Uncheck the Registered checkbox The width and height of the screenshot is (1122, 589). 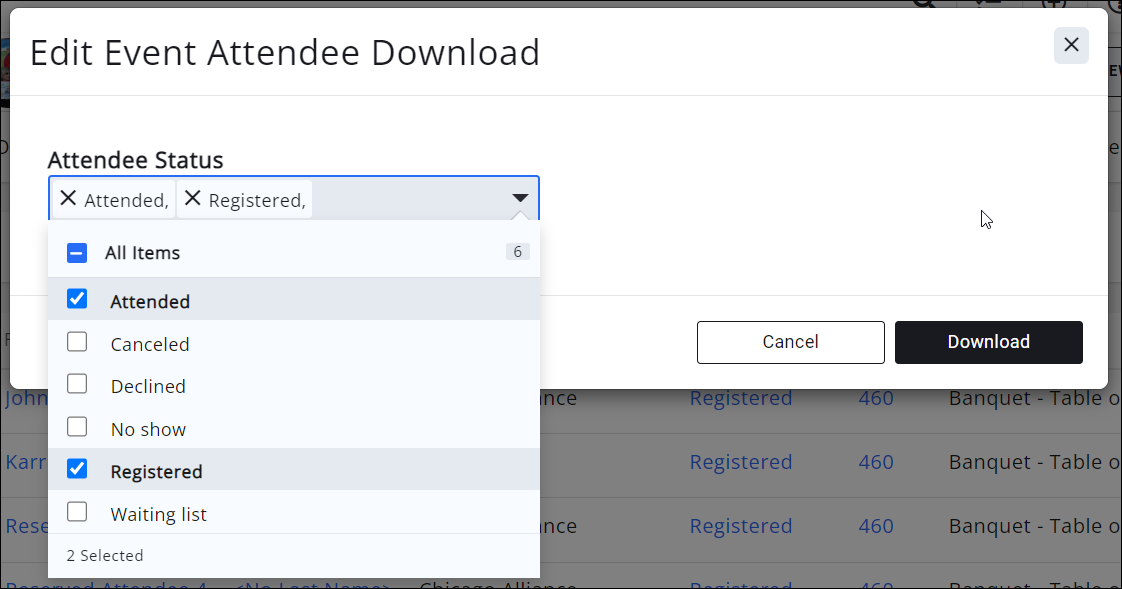click(77, 469)
